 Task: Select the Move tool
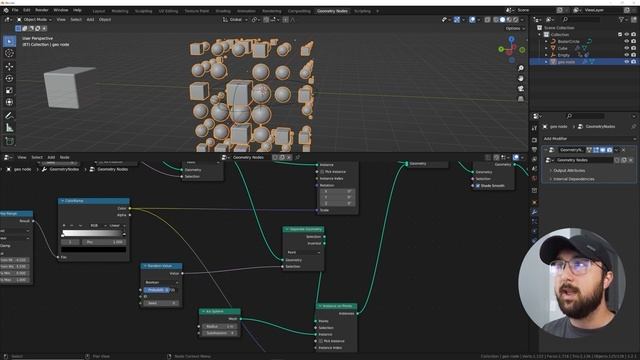9,67
